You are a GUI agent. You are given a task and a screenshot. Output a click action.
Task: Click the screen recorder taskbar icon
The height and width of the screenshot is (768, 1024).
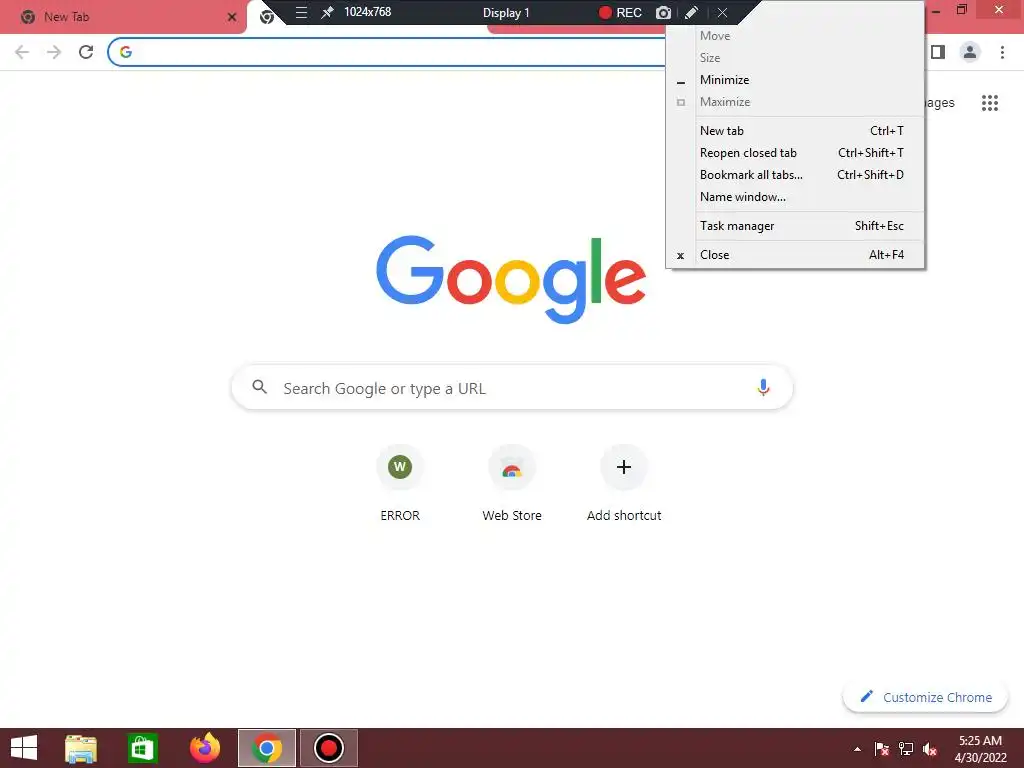pos(328,748)
